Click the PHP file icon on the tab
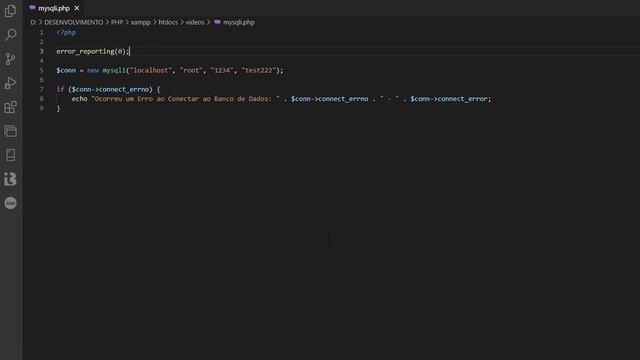Screen dimensions: 640x360 tap(32, 8)
